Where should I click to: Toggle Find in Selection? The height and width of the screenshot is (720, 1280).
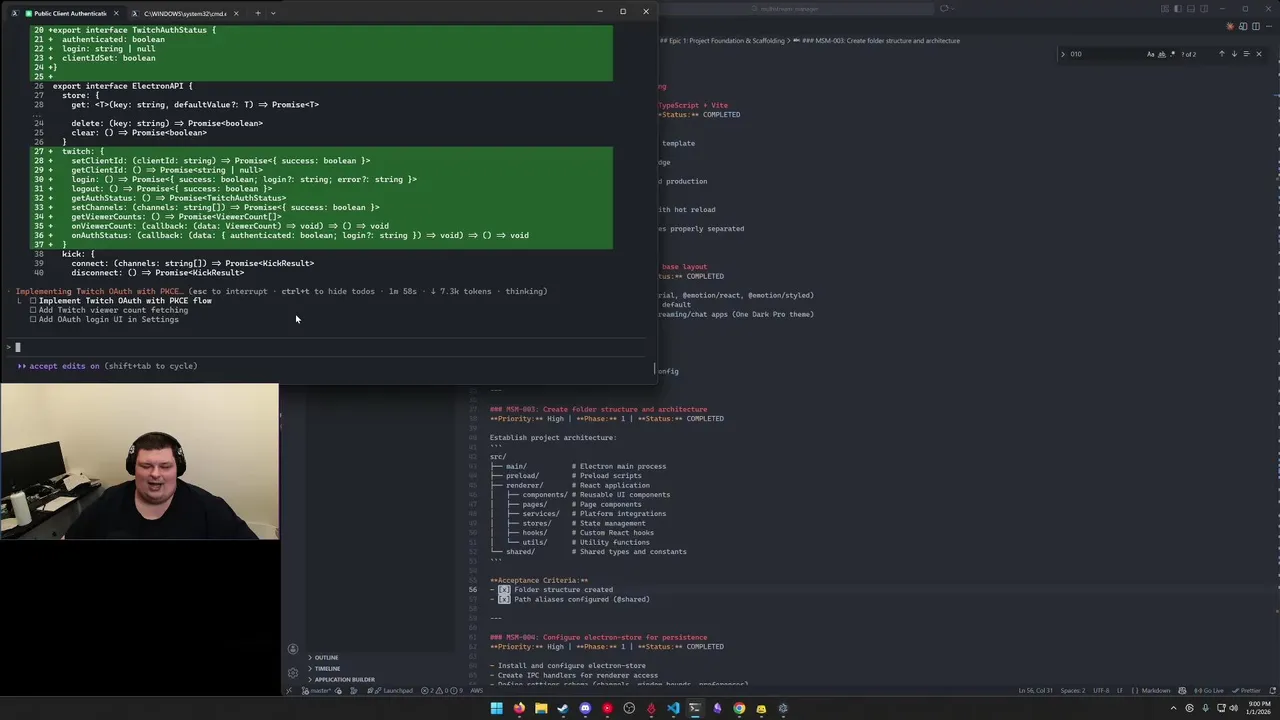coord(1246,54)
